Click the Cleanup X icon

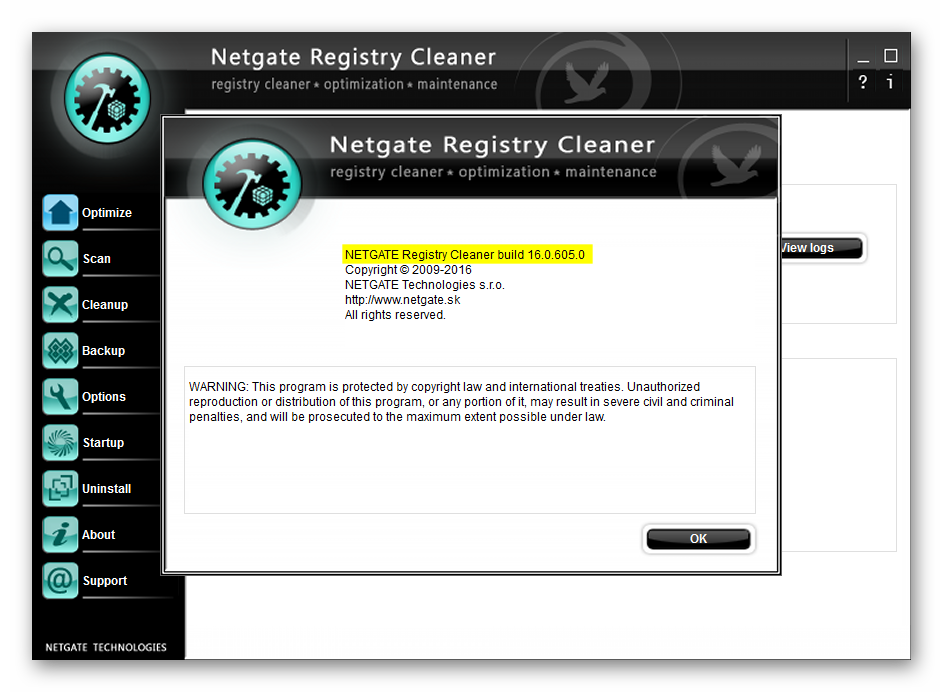(x=60, y=304)
